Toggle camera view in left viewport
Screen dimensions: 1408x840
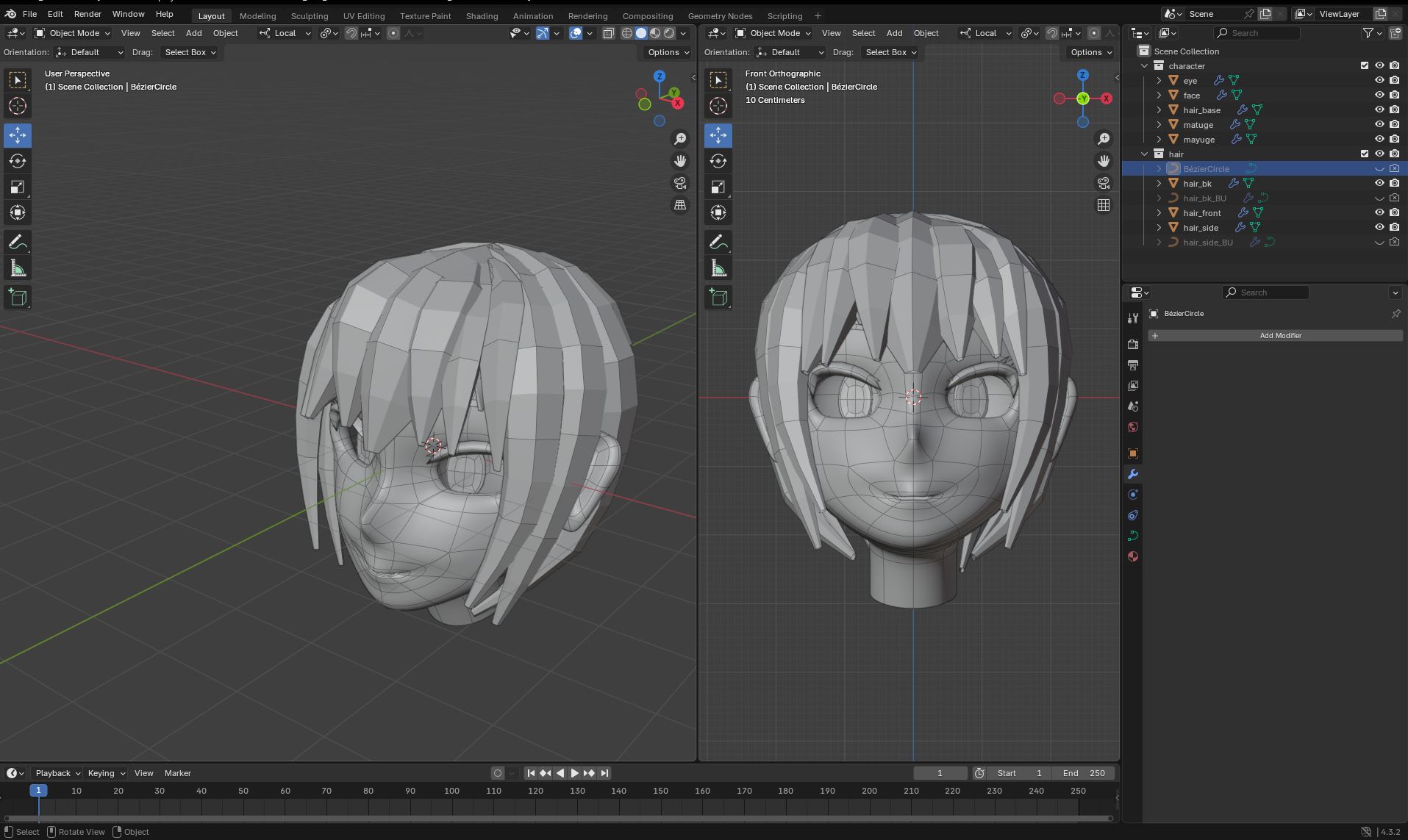(x=680, y=183)
